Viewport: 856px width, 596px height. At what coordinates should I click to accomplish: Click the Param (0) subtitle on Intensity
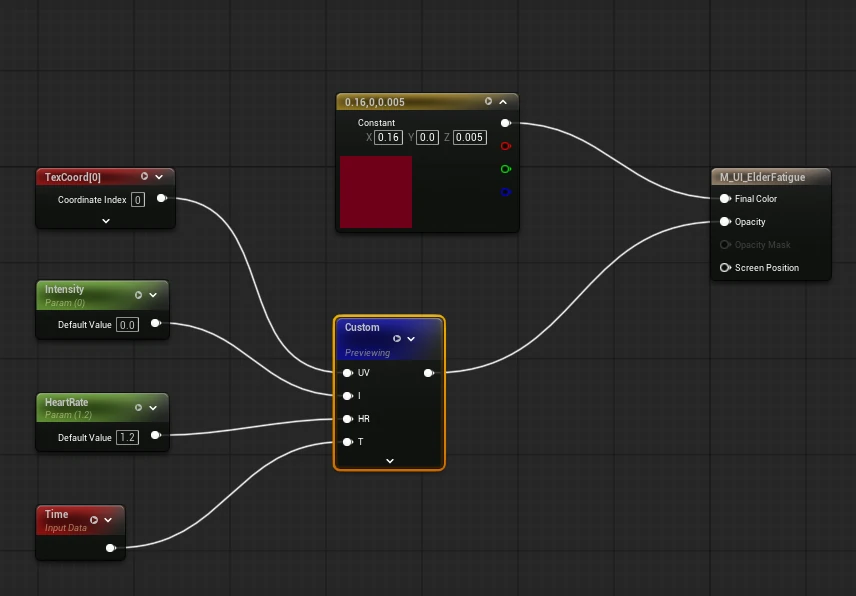(x=65, y=302)
